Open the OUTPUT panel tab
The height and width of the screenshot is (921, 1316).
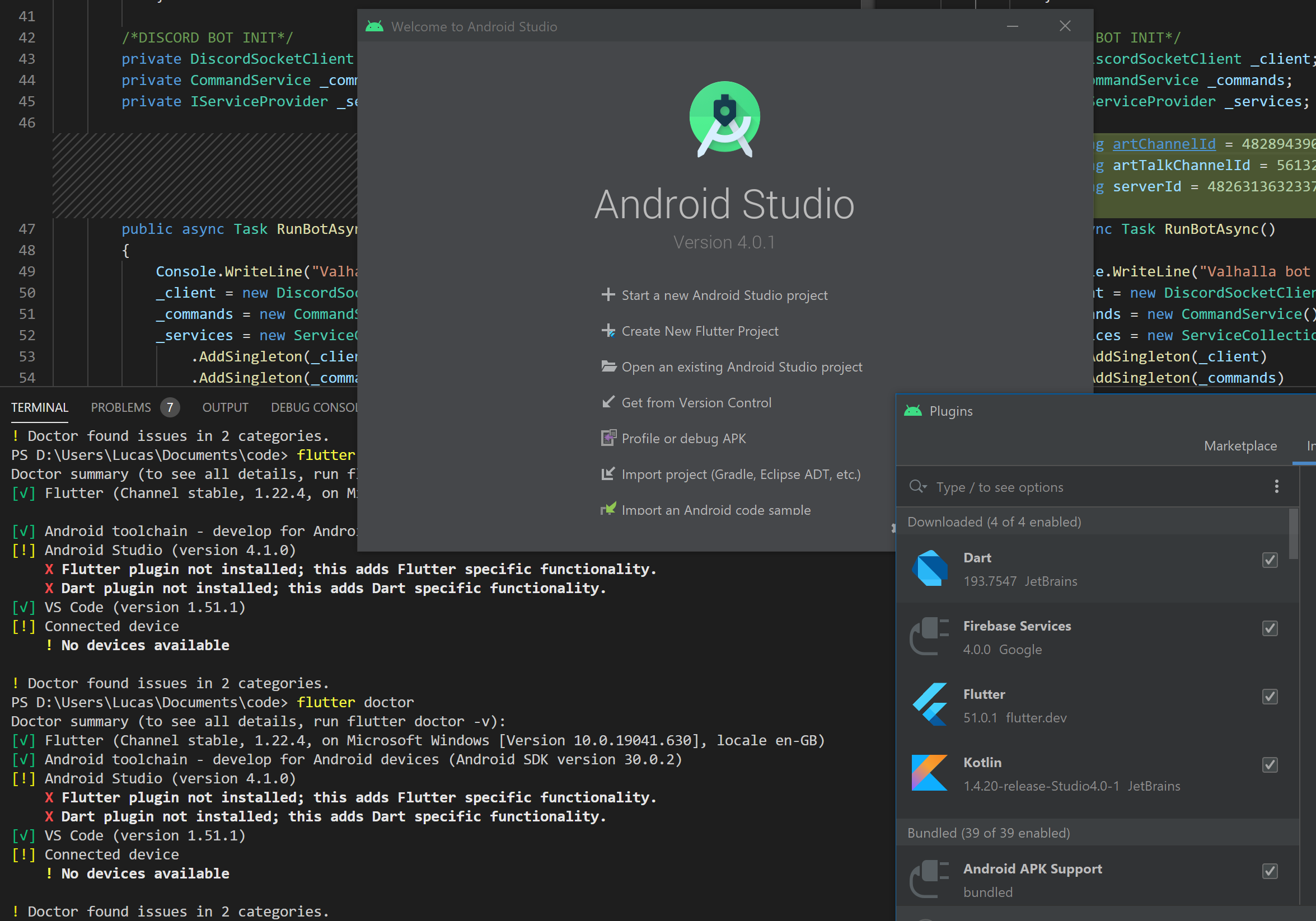225,407
